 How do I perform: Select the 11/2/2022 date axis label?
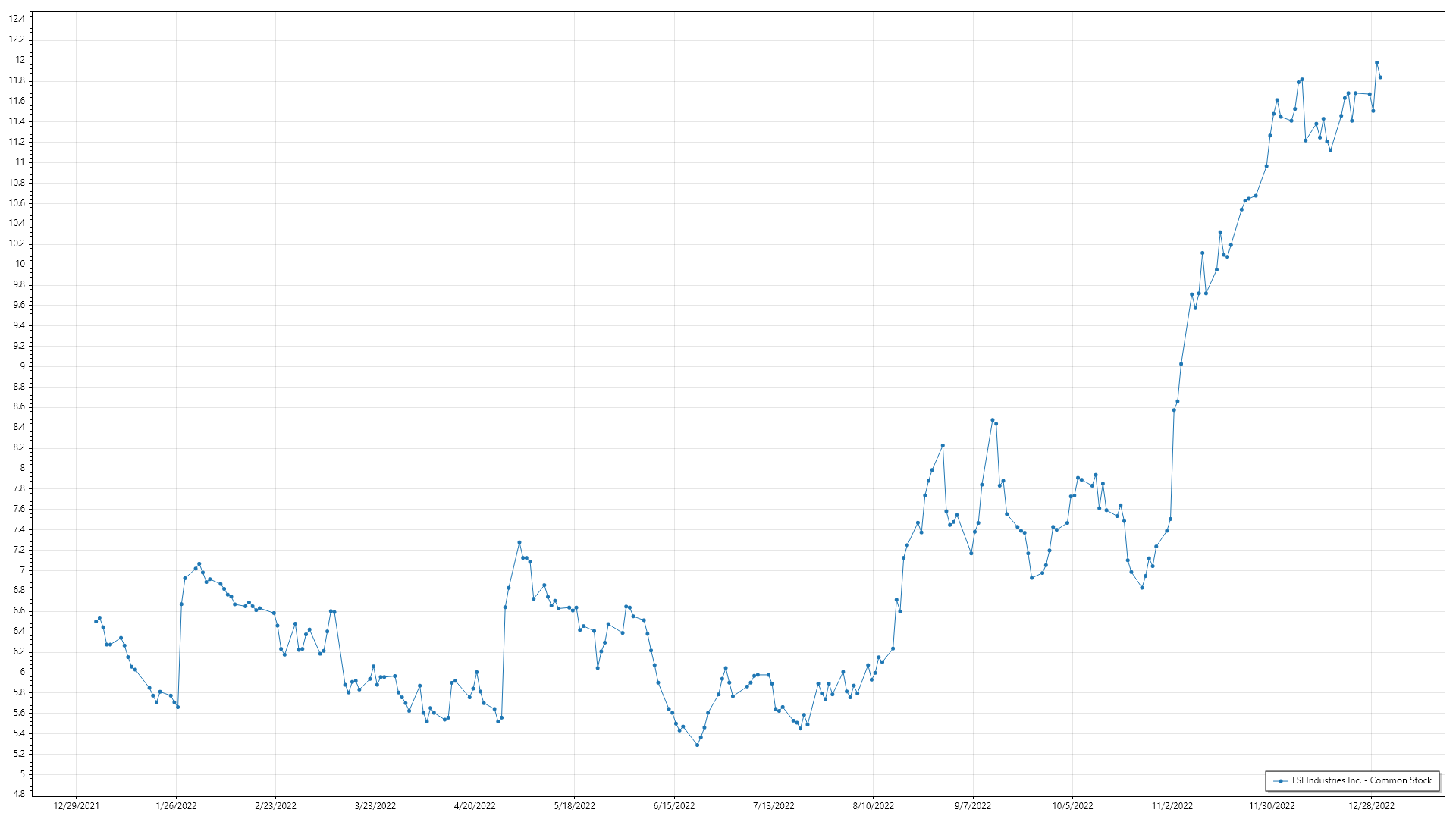coord(1172,806)
